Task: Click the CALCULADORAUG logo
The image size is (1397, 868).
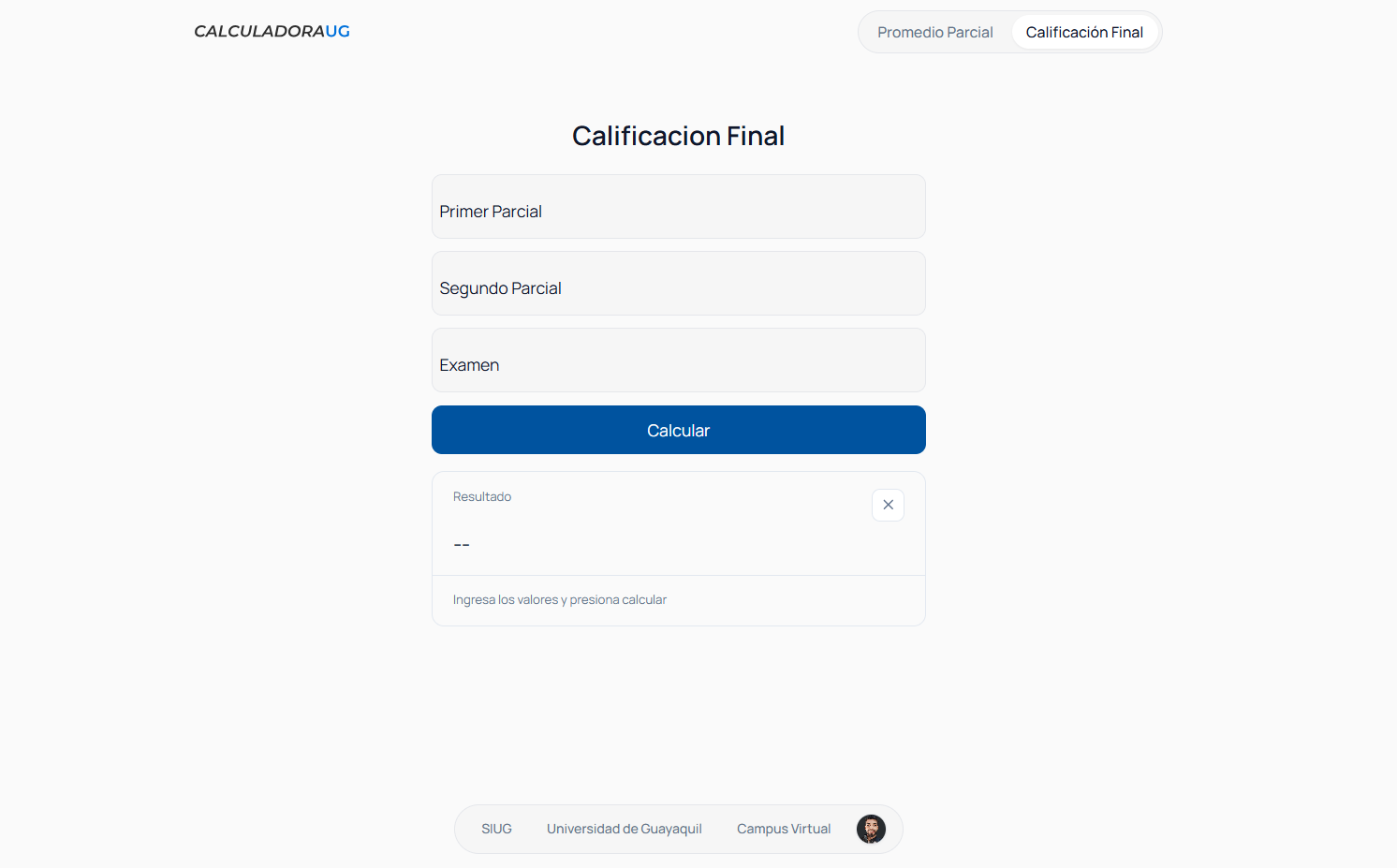Action: [272, 31]
